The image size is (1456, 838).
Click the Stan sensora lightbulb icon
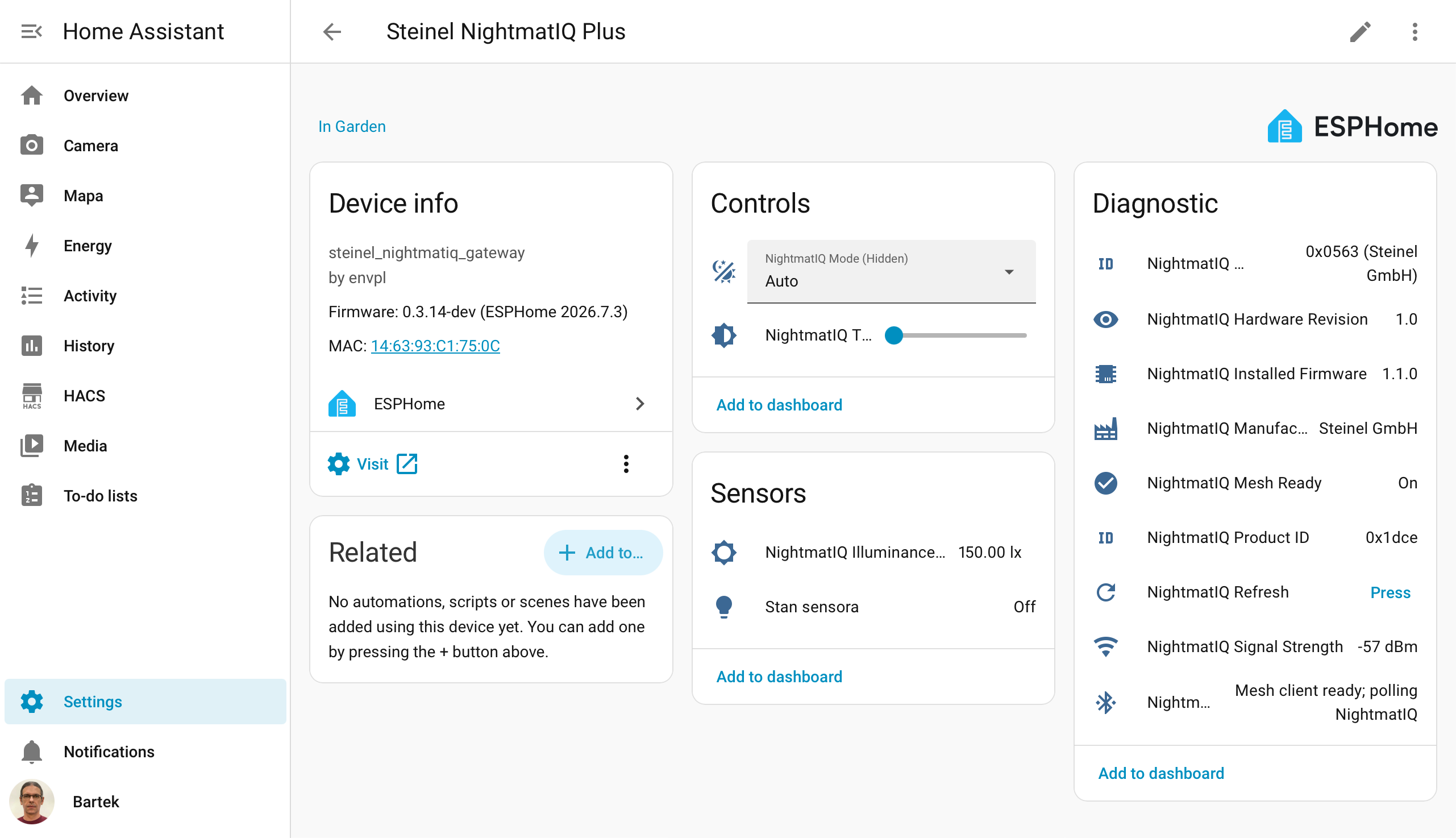click(x=723, y=607)
